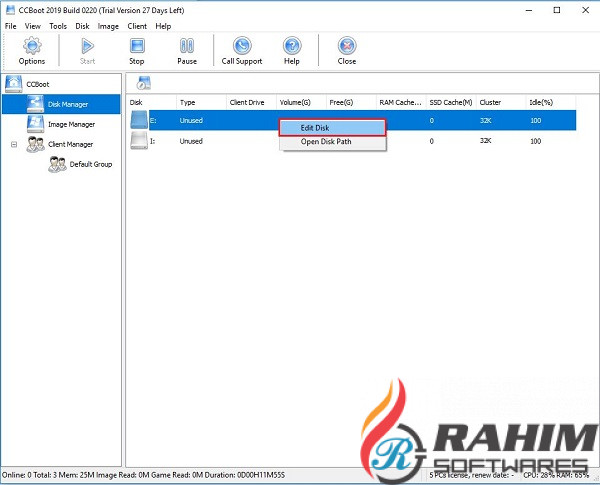Click SSD cache 0 in I: row
The width and height of the screenshot is (600, 485).
pos(432,141)
